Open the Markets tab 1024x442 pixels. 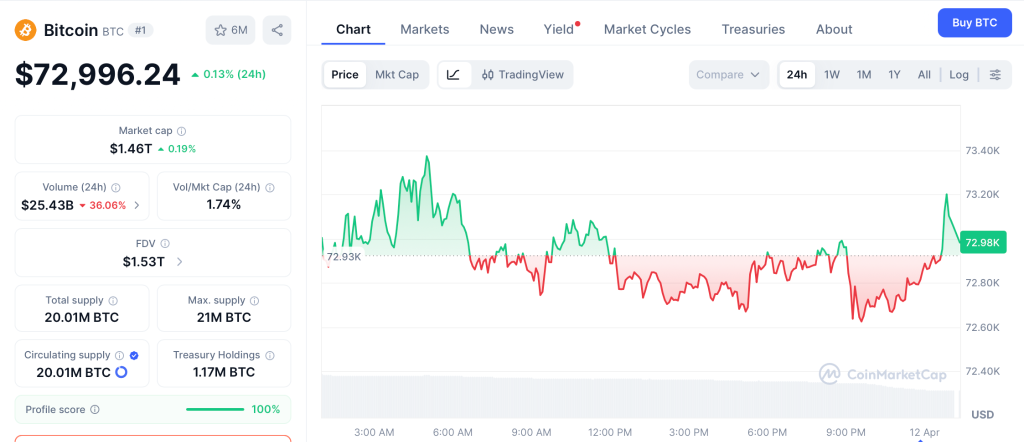[424, 29]
